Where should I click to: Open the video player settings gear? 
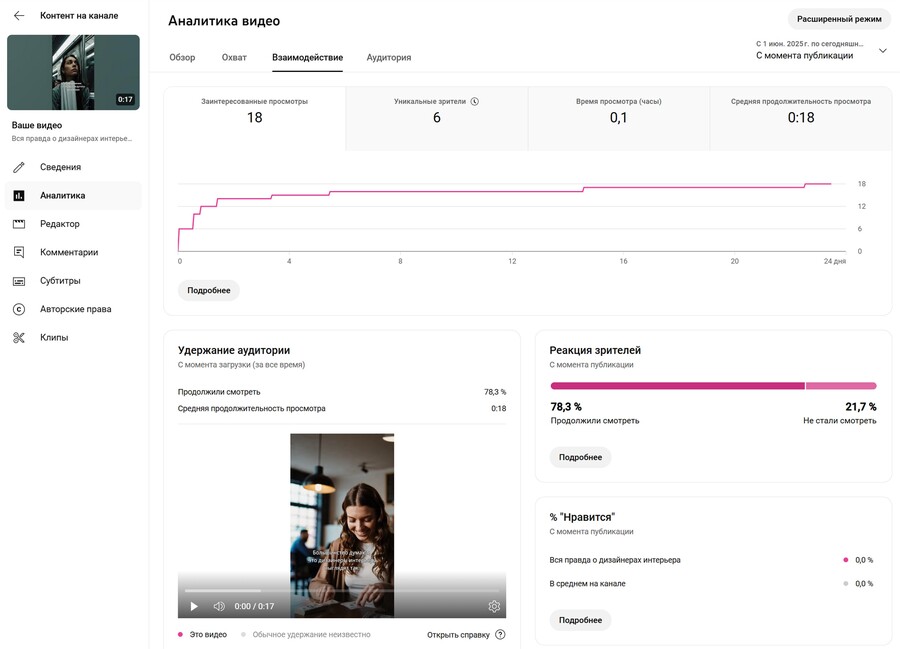click(494, 606)
